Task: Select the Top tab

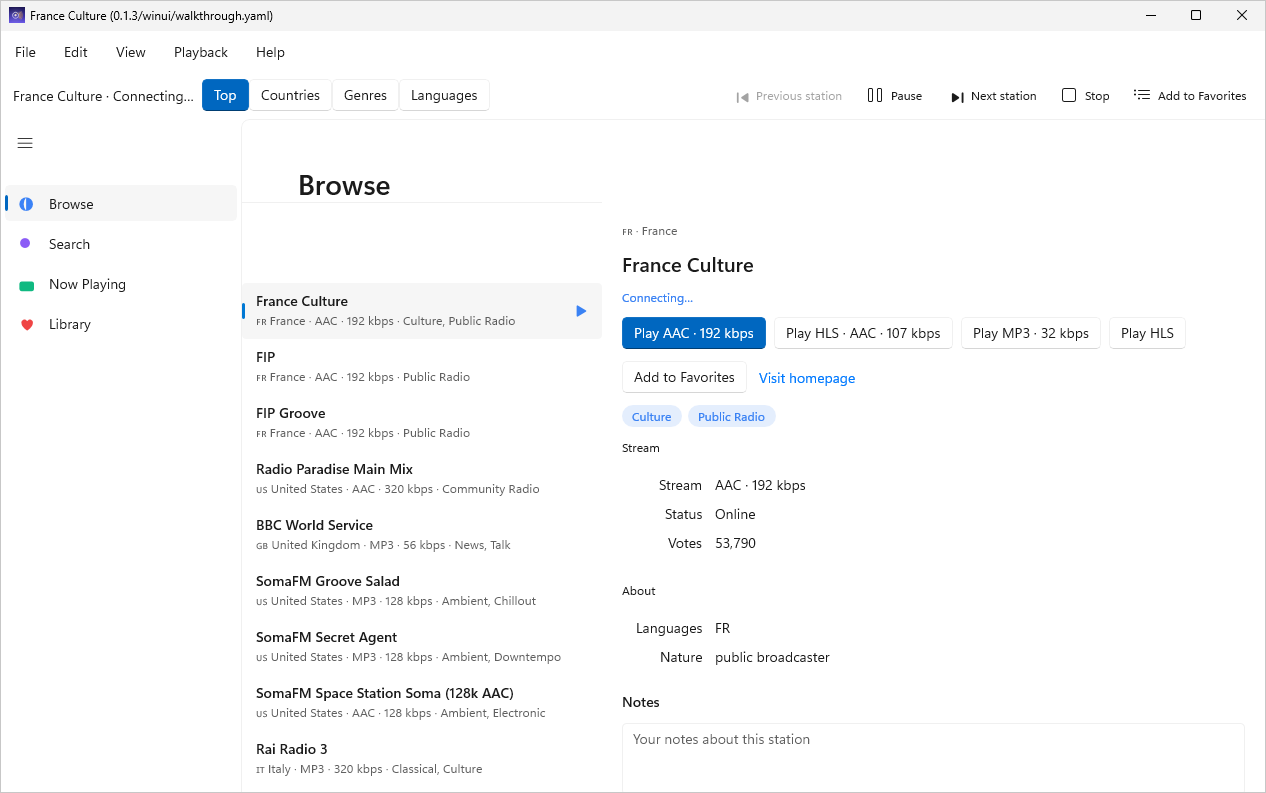Action: [x=225, y=95]
